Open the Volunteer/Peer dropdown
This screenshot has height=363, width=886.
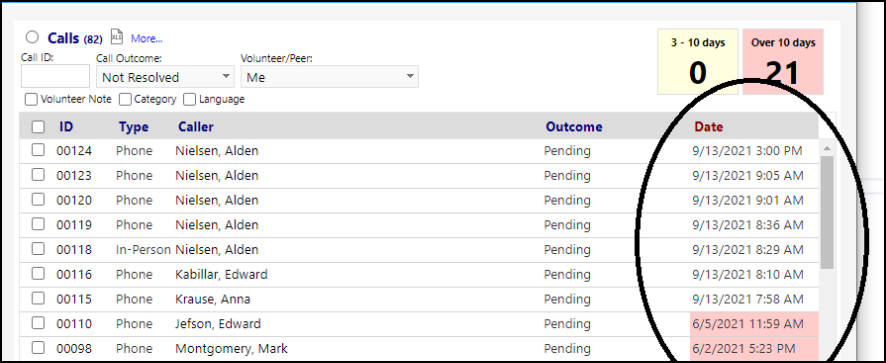tap(329, 76)
